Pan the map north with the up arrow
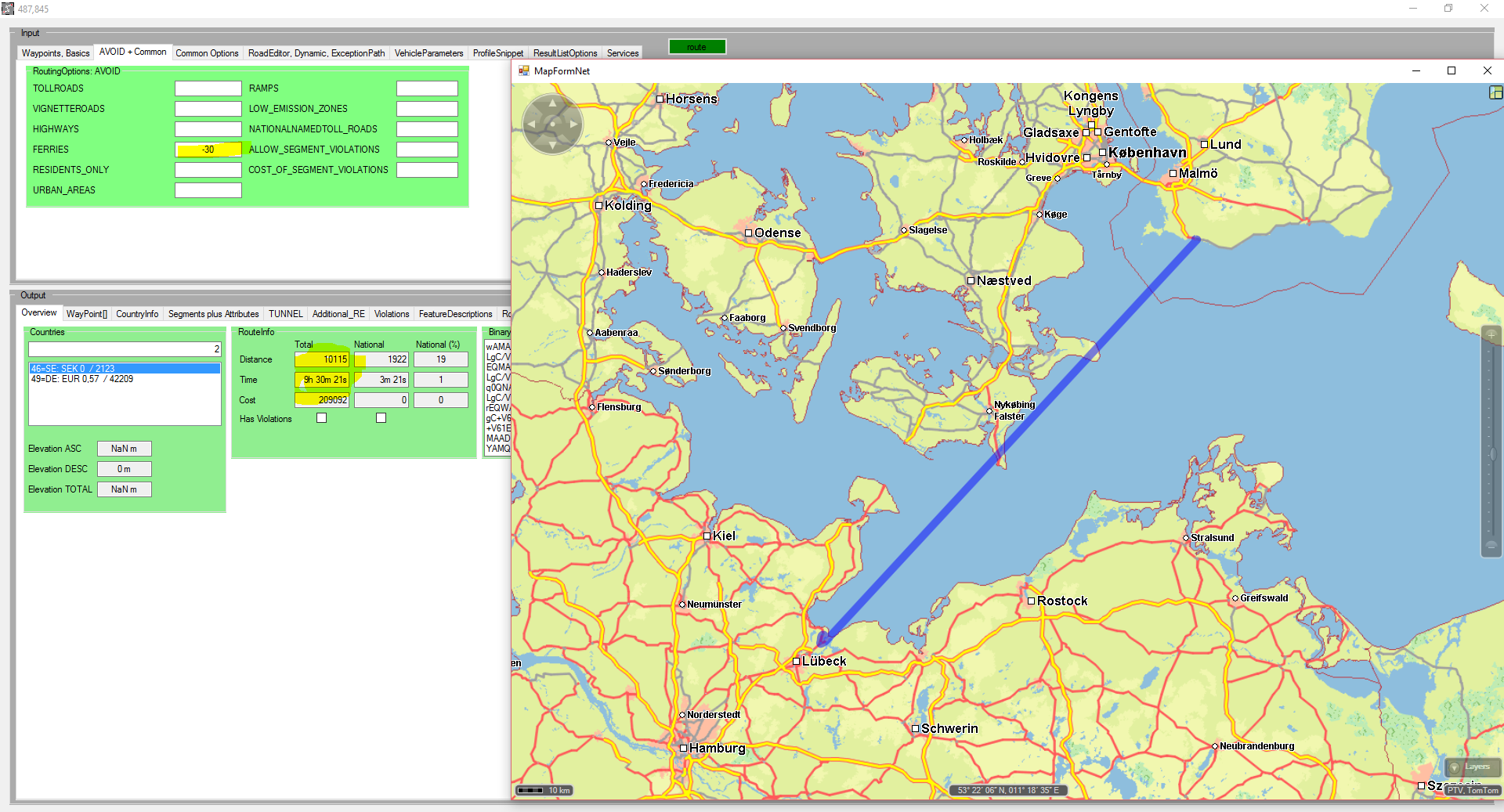1504x812 pixels. point(552,103)
